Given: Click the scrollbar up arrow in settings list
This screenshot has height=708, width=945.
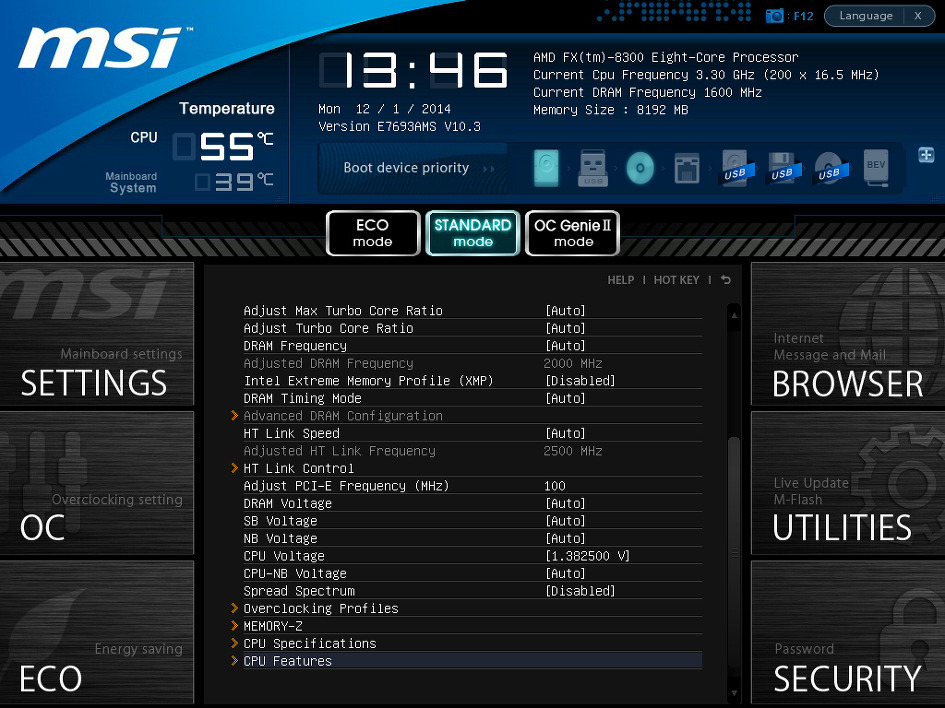Looking at the screenshot, I should (x=734, y=315).
